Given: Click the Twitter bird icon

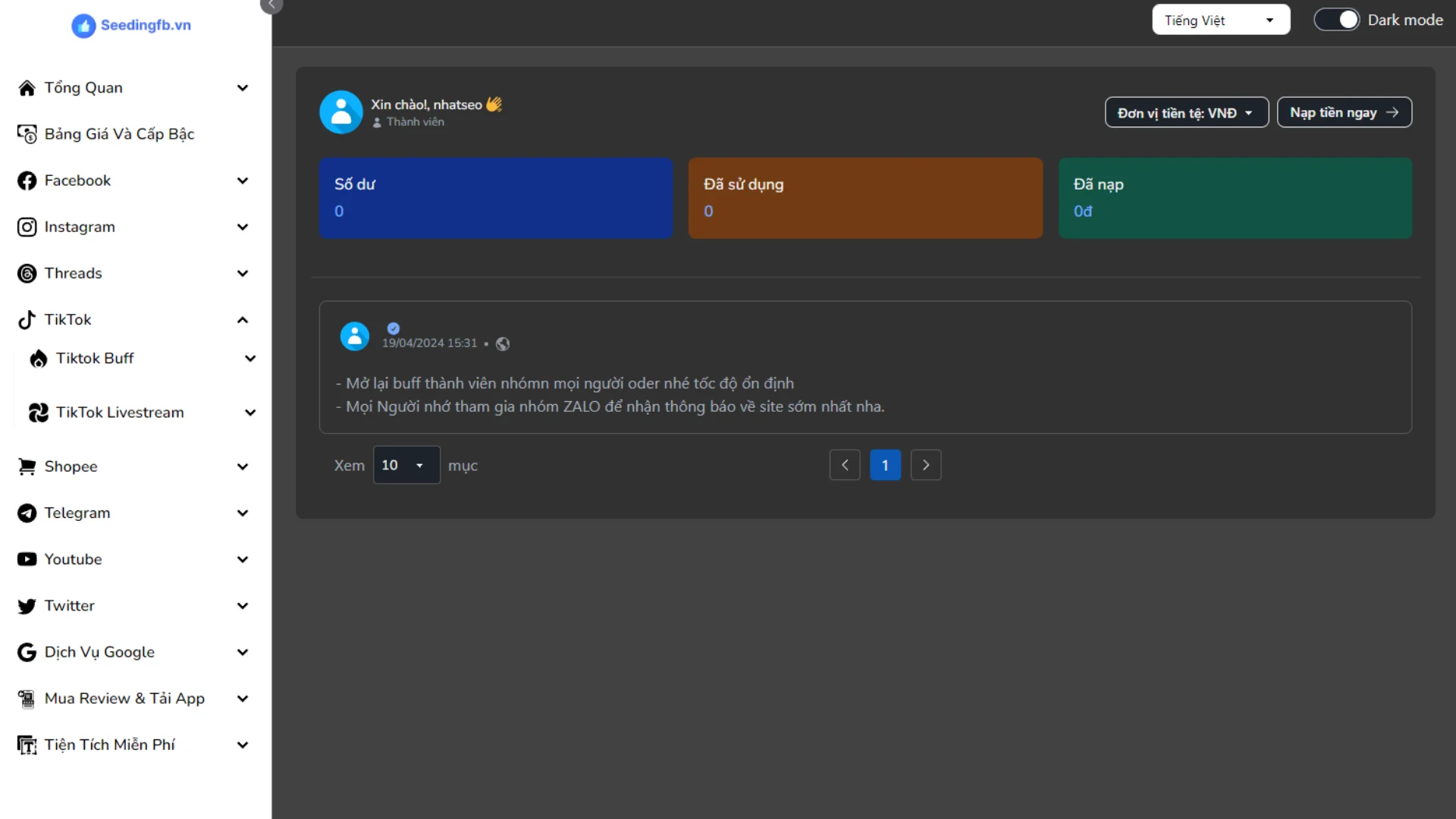Looking at the screenshot, I should (x=27, y=606).
